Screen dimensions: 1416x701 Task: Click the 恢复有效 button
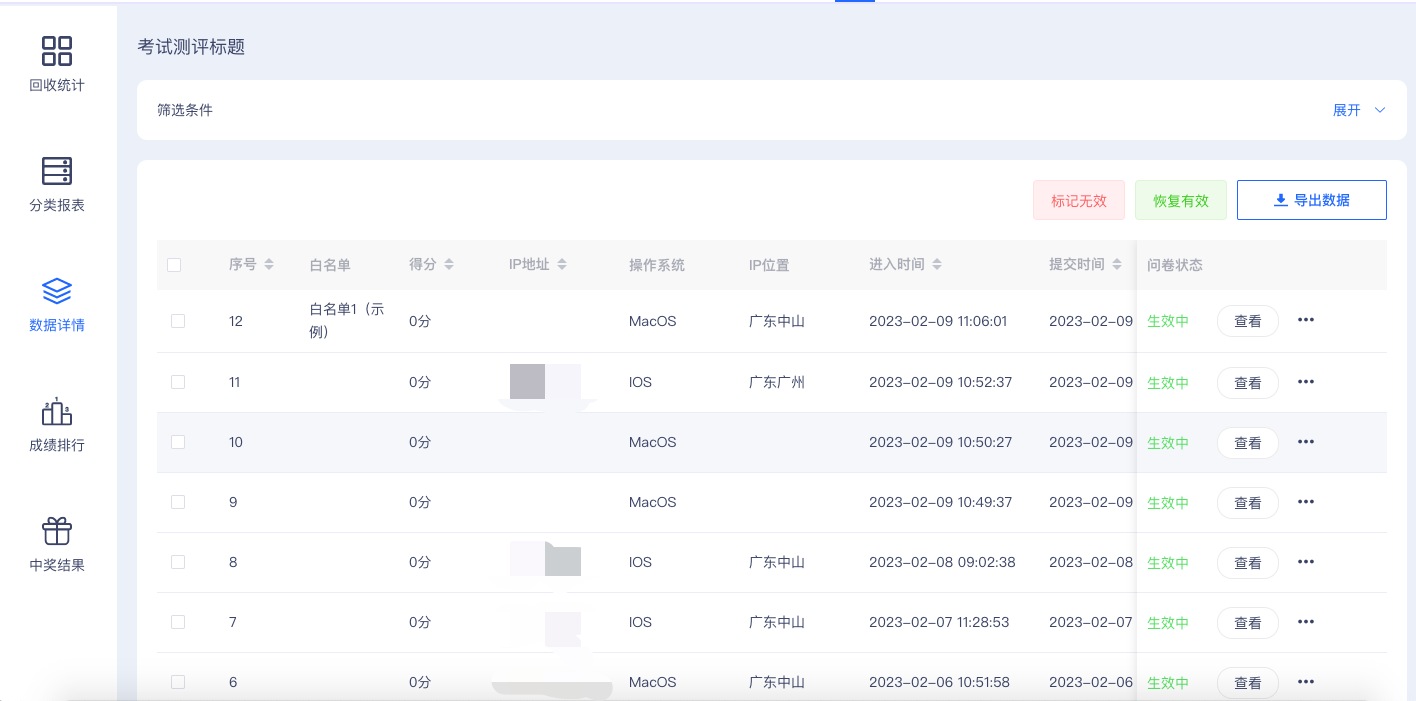(x=1181, y=200)
